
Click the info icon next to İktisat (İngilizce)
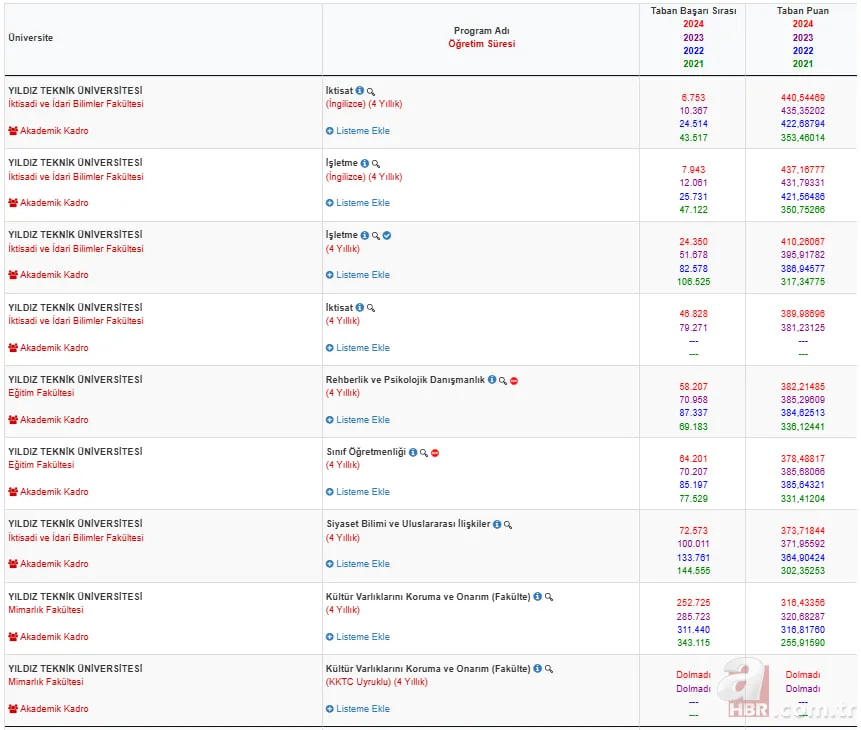[360, 91]
